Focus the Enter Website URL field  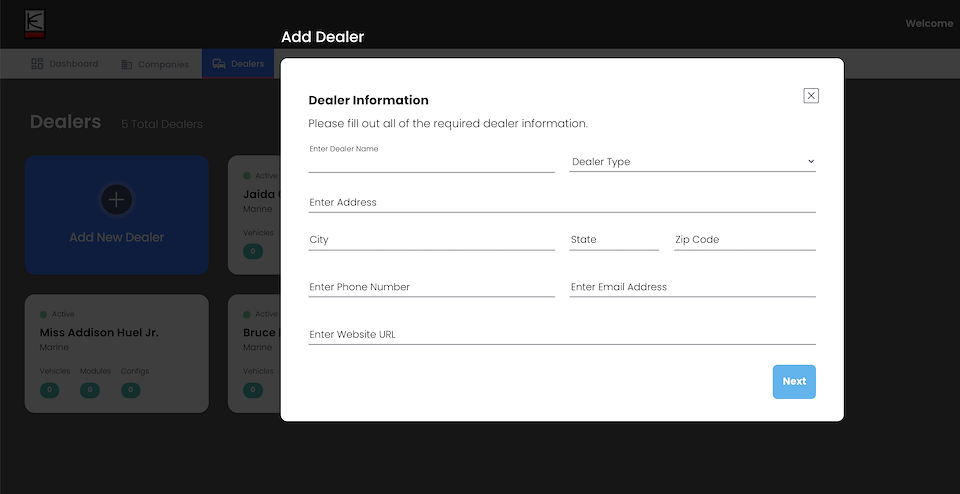[x=562, y=335]
